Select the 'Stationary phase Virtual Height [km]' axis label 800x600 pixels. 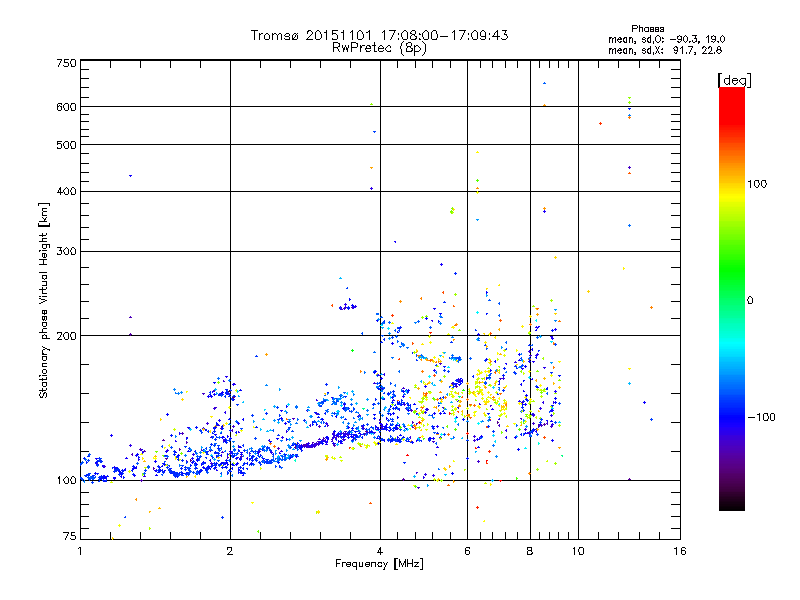click(44, 301)
